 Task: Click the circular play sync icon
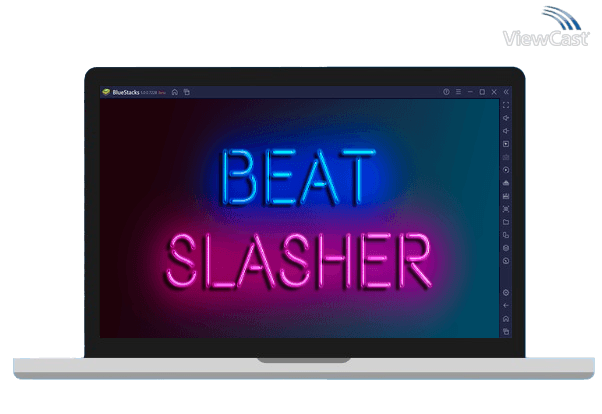pyautogui.click(x=506, y=170)
